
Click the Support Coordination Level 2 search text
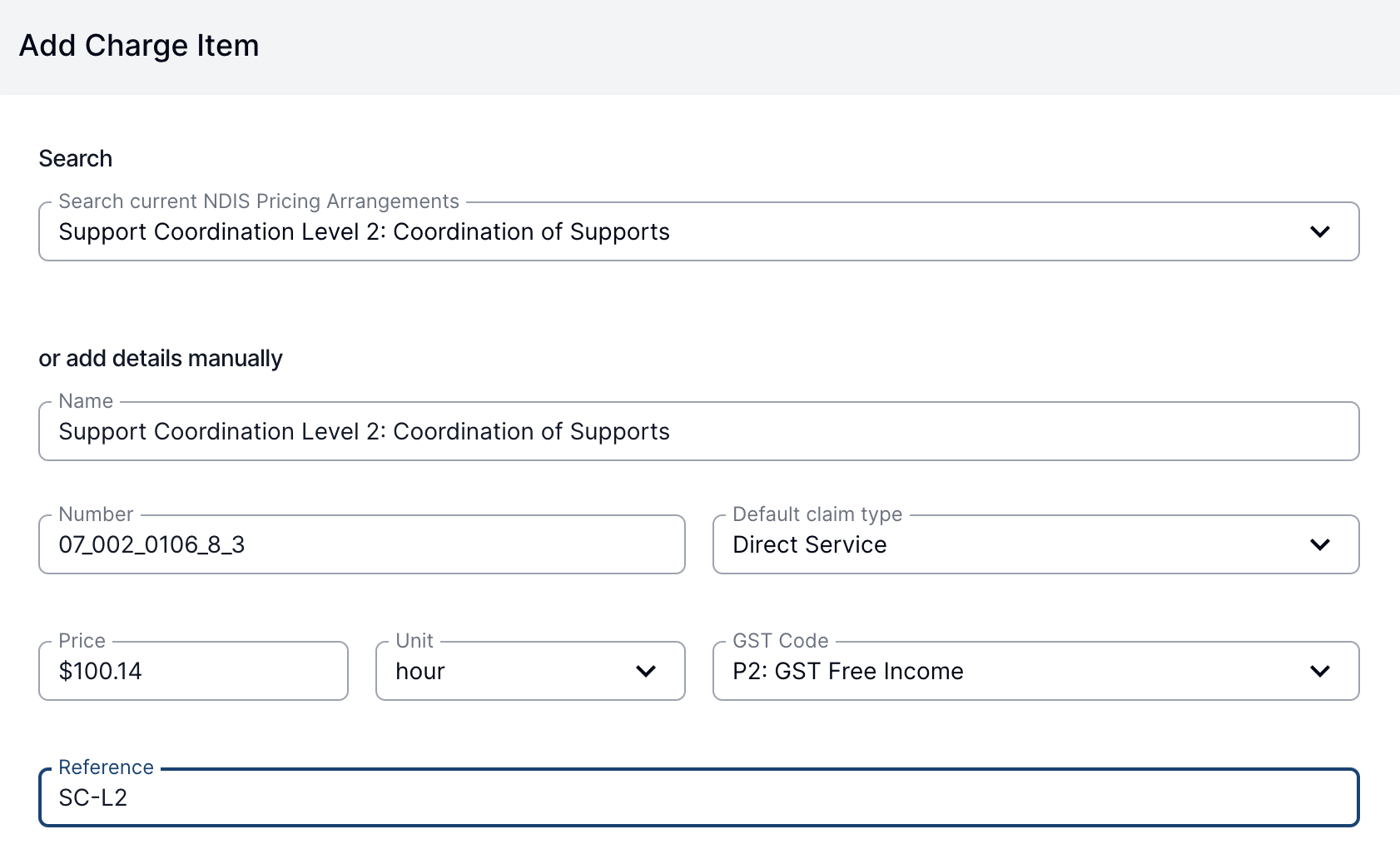tap(364, 231)
